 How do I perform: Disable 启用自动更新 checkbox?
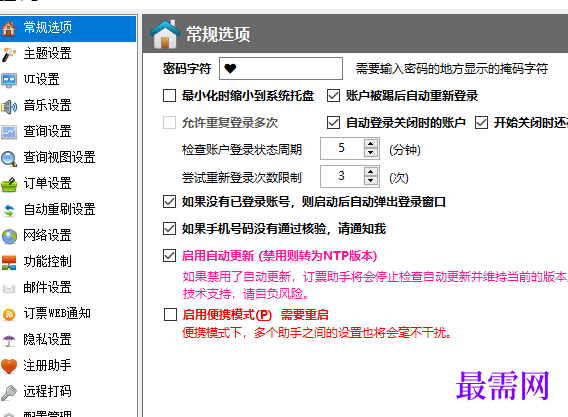click(170, 256)
